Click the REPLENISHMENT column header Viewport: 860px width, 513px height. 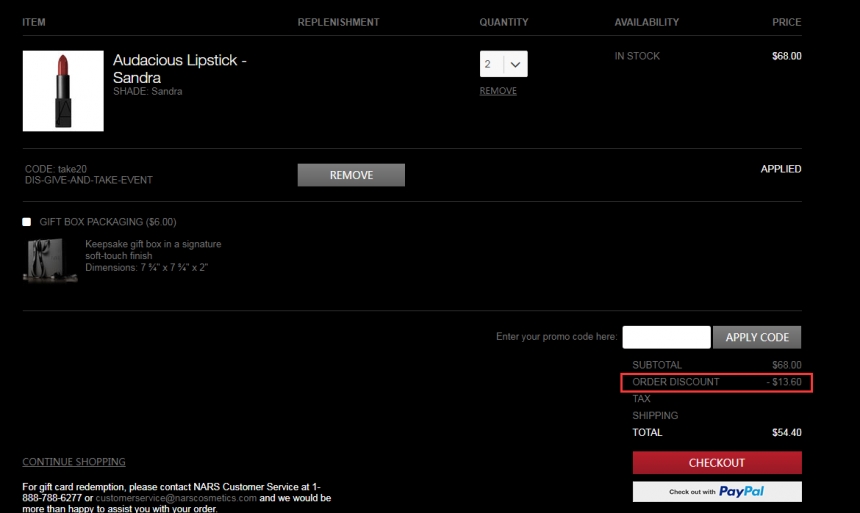coord(338,22)
